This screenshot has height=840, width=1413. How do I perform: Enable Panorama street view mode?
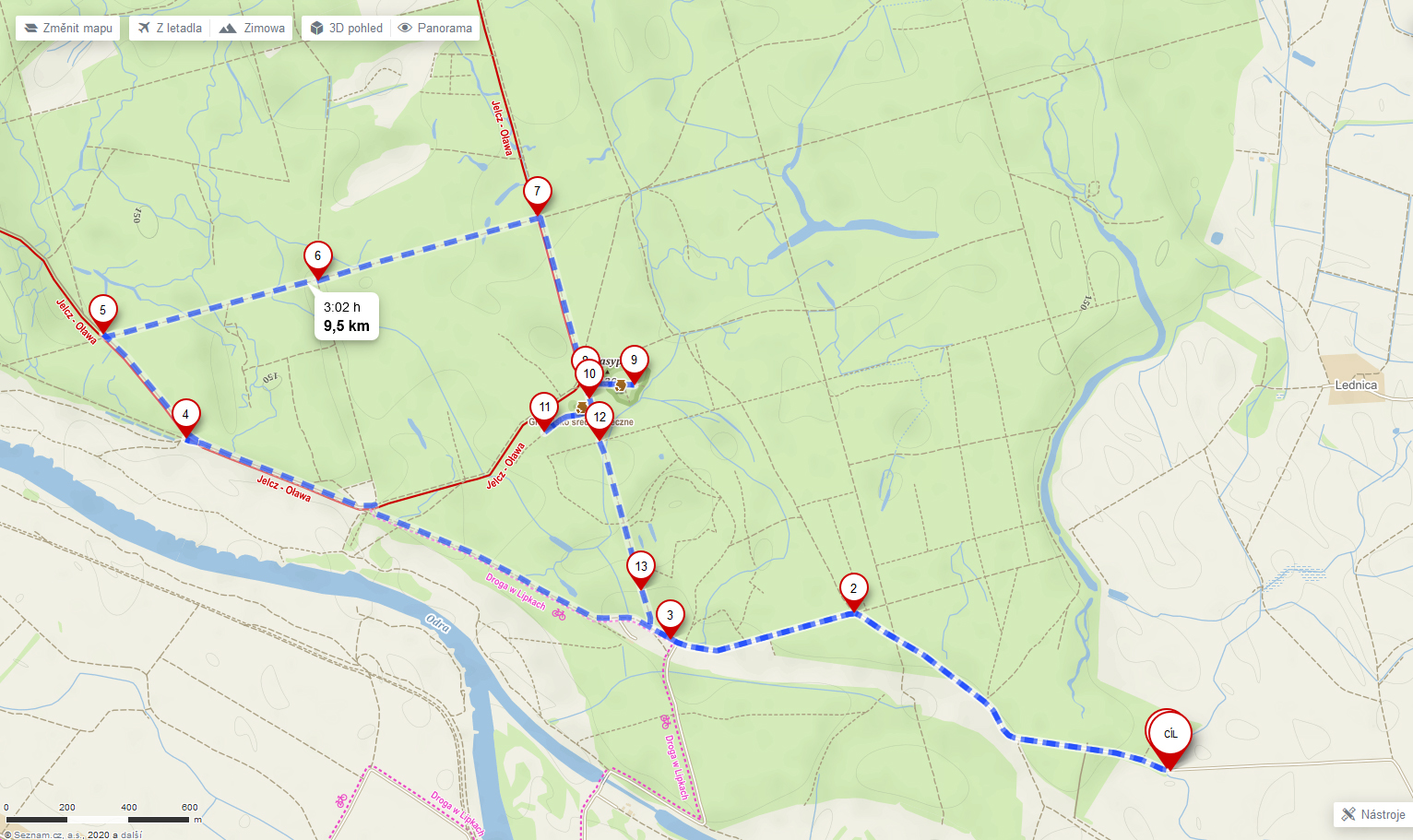pyautogui.click(x=435, y=28)
